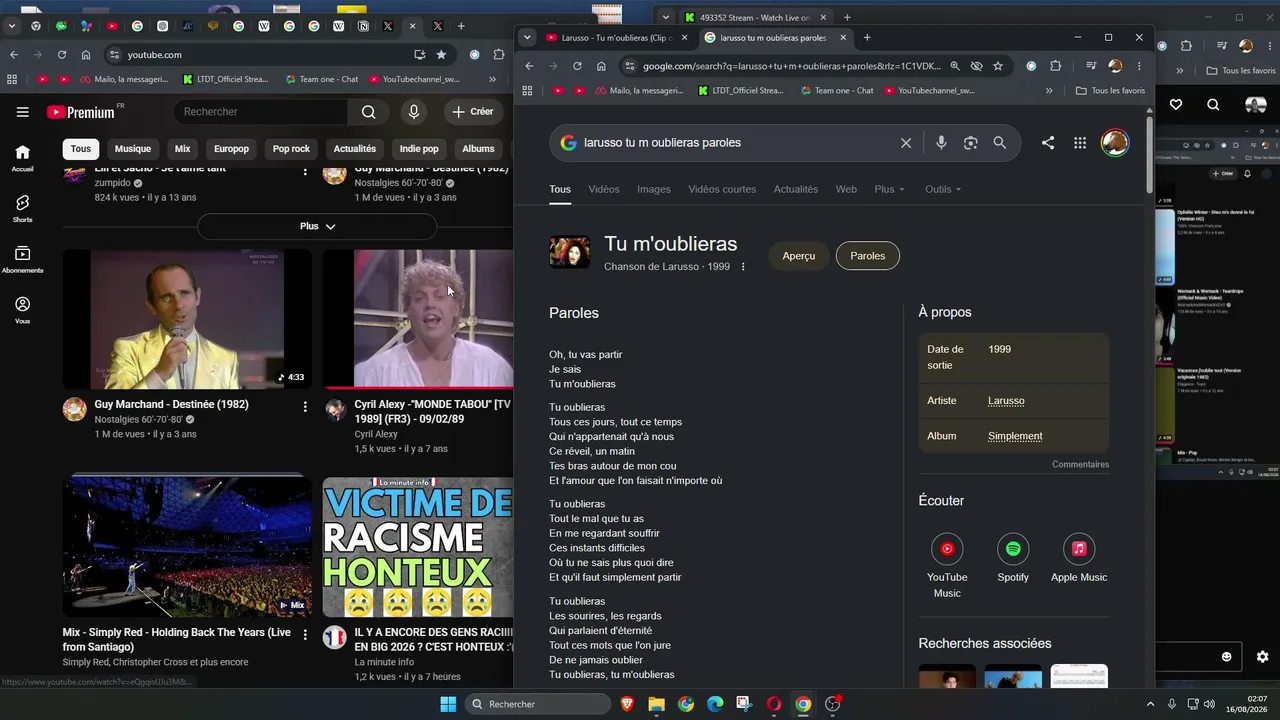Share the Google search results
1280x720 pixels.
click(1048, 143)
